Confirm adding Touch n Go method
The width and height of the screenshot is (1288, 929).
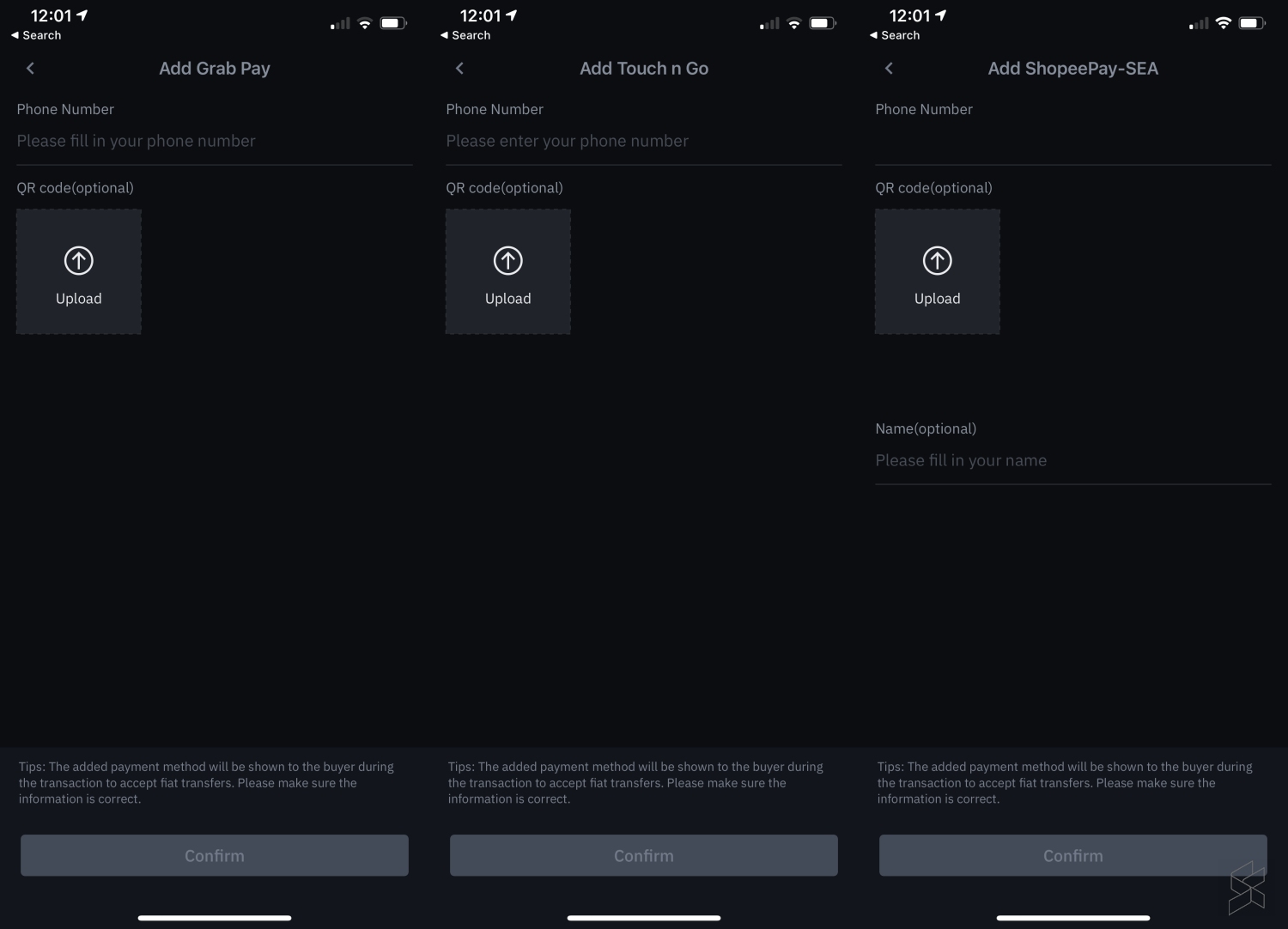644,856
